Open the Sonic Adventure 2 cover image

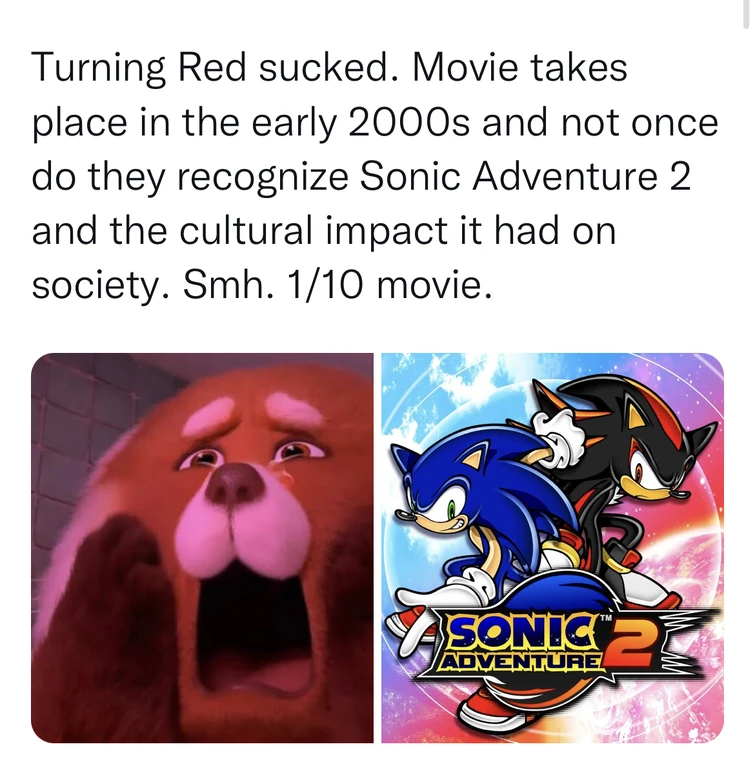[x=553, y=548]
